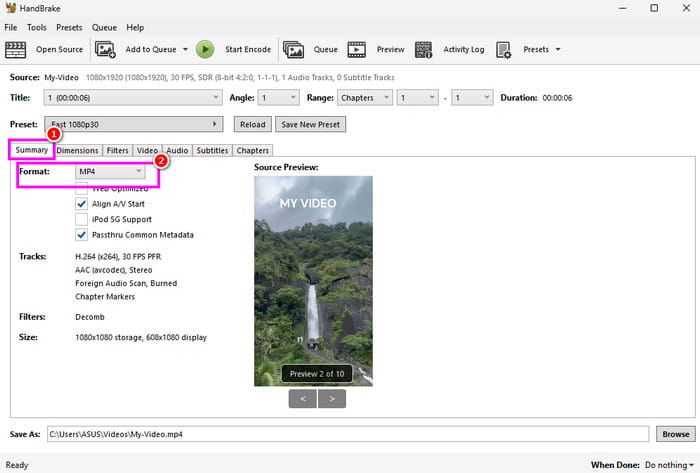Enable iPod 5G Support checkbox
Image resolution: width=700 pixels, height=473 pixels.
point(81,220)
